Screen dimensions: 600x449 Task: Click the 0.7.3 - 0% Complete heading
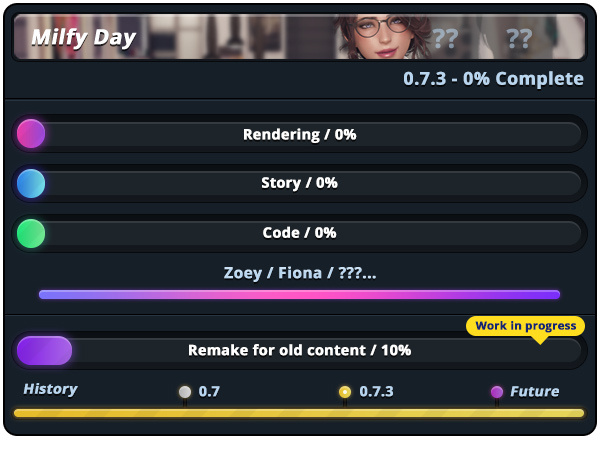(x=494, y=79)
